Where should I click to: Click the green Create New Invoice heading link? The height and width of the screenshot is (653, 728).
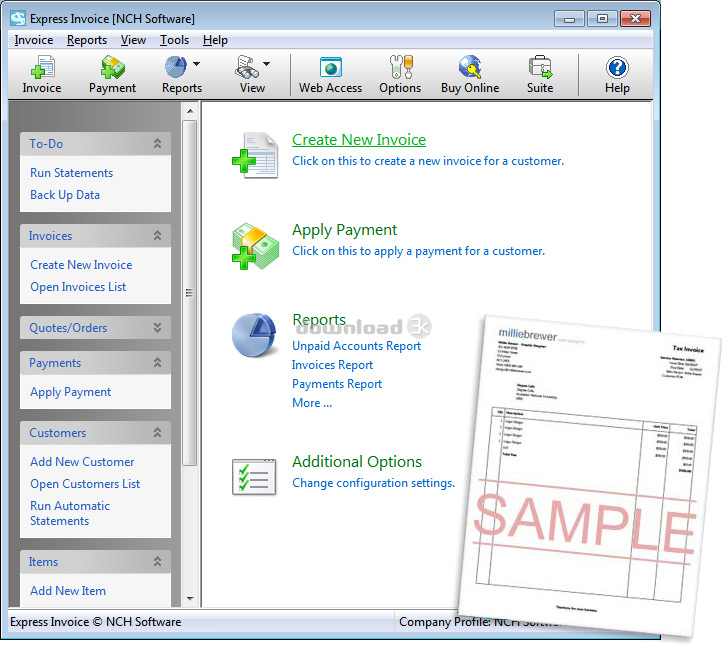[359, 139]
